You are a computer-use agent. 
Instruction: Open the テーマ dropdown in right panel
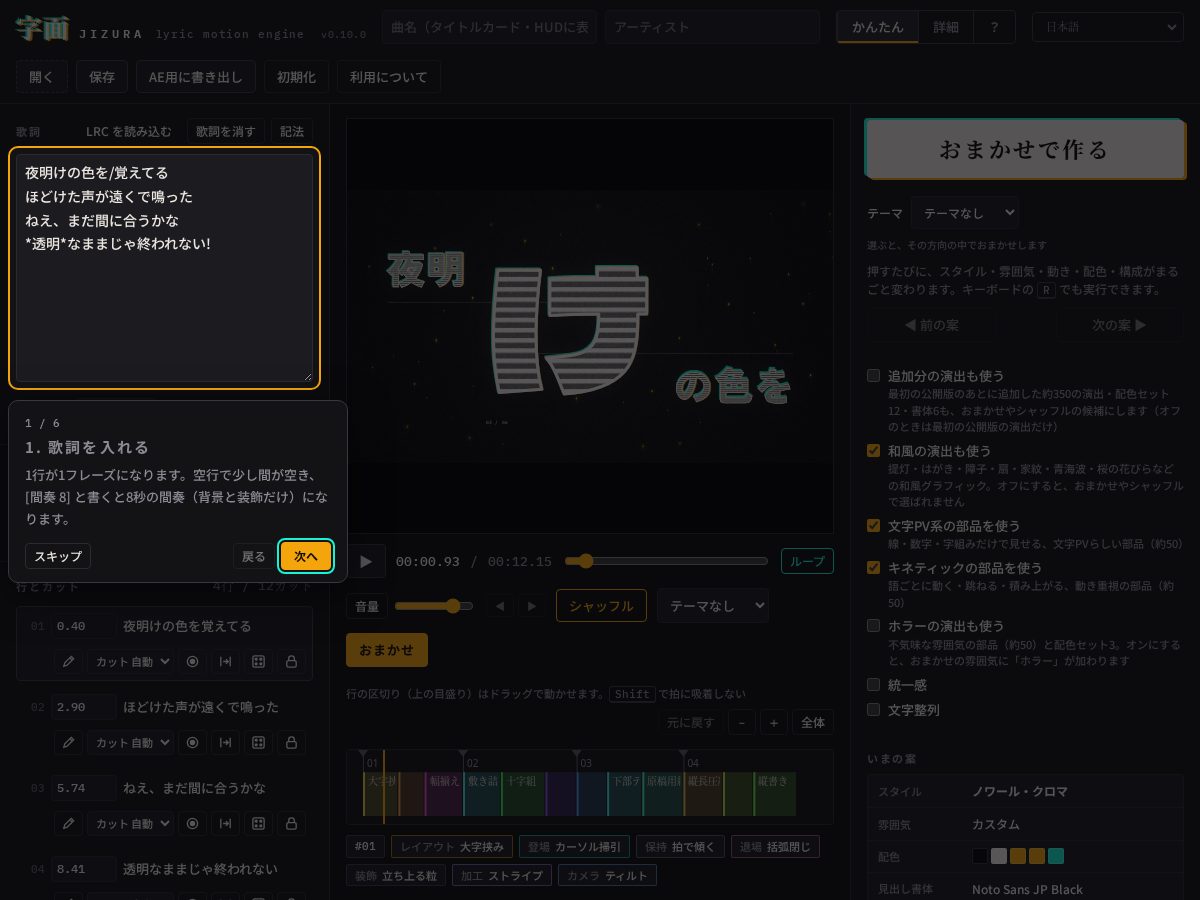point(965,213)
